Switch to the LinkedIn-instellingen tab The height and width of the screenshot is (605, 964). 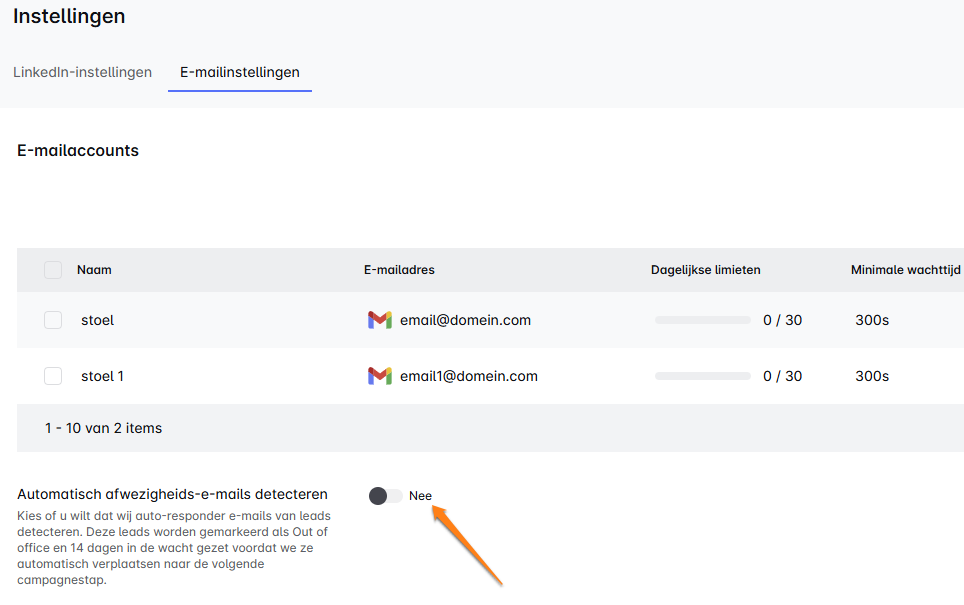(82, 72)
